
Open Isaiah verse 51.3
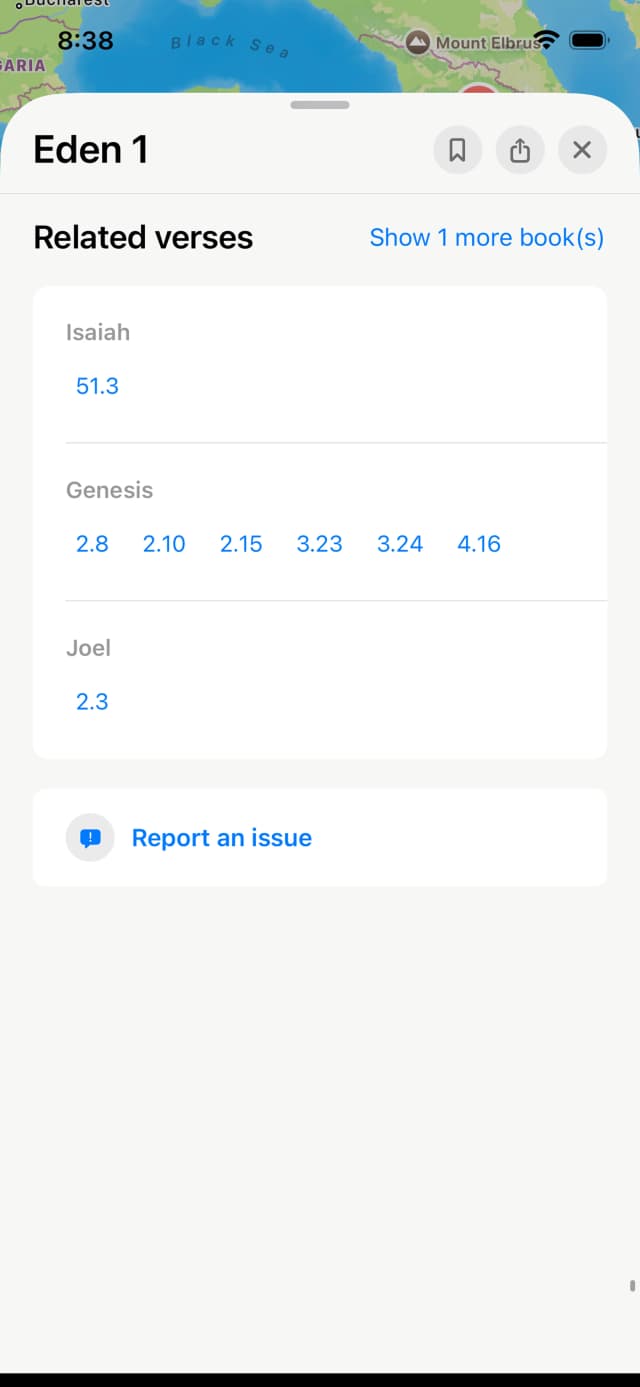[96, 385]
